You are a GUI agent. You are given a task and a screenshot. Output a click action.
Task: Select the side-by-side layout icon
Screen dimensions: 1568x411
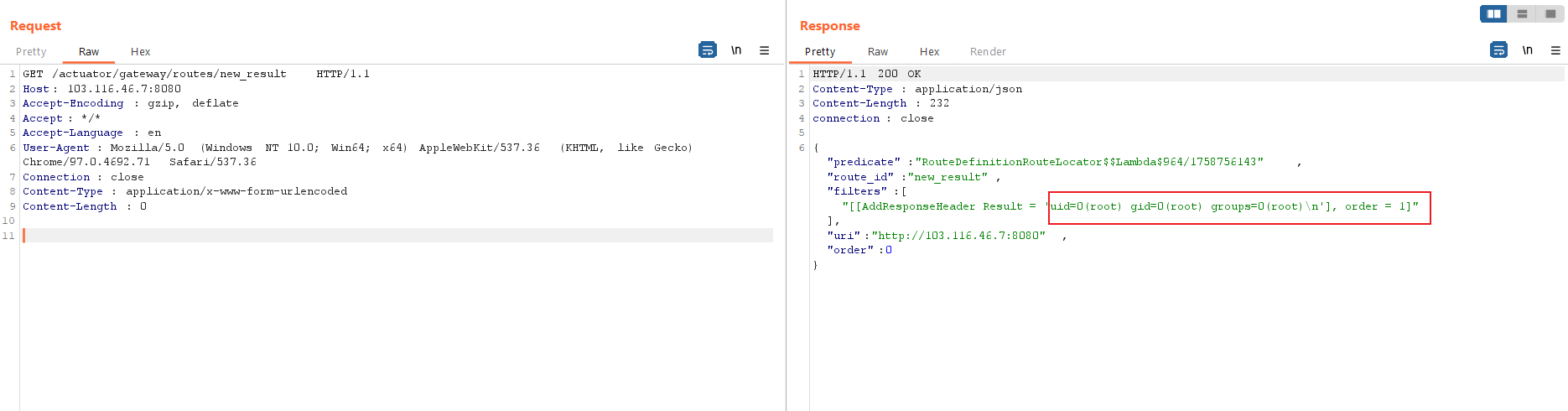pos(1493,13)
